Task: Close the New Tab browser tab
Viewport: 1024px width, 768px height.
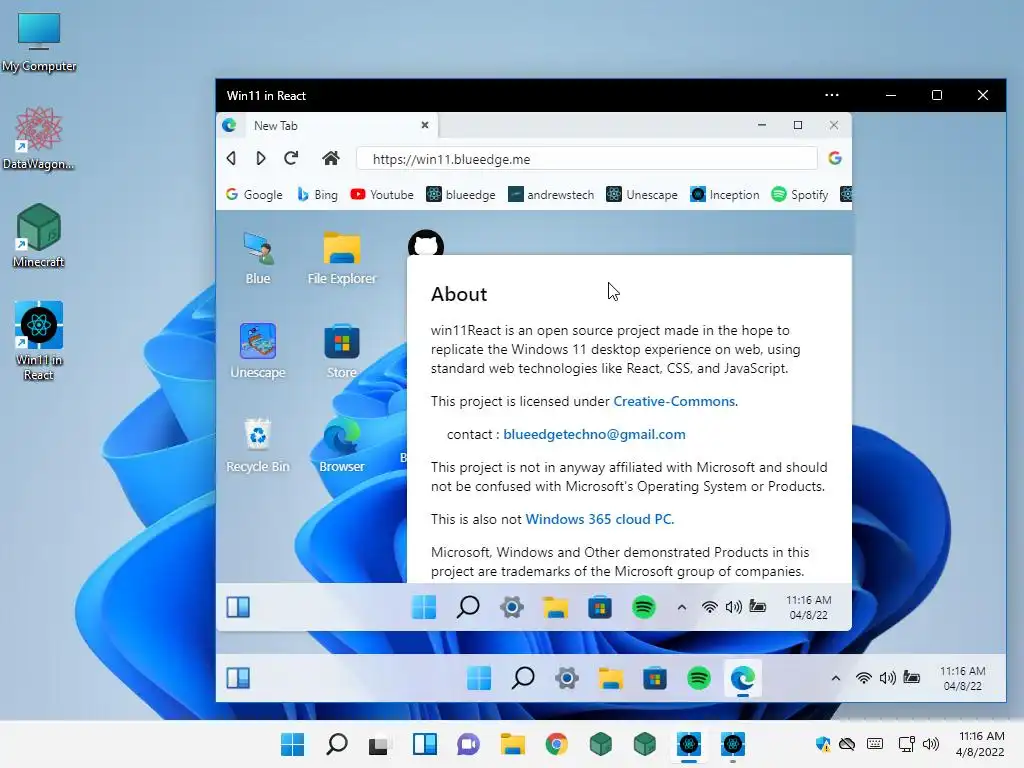Action: pos(424,125)
